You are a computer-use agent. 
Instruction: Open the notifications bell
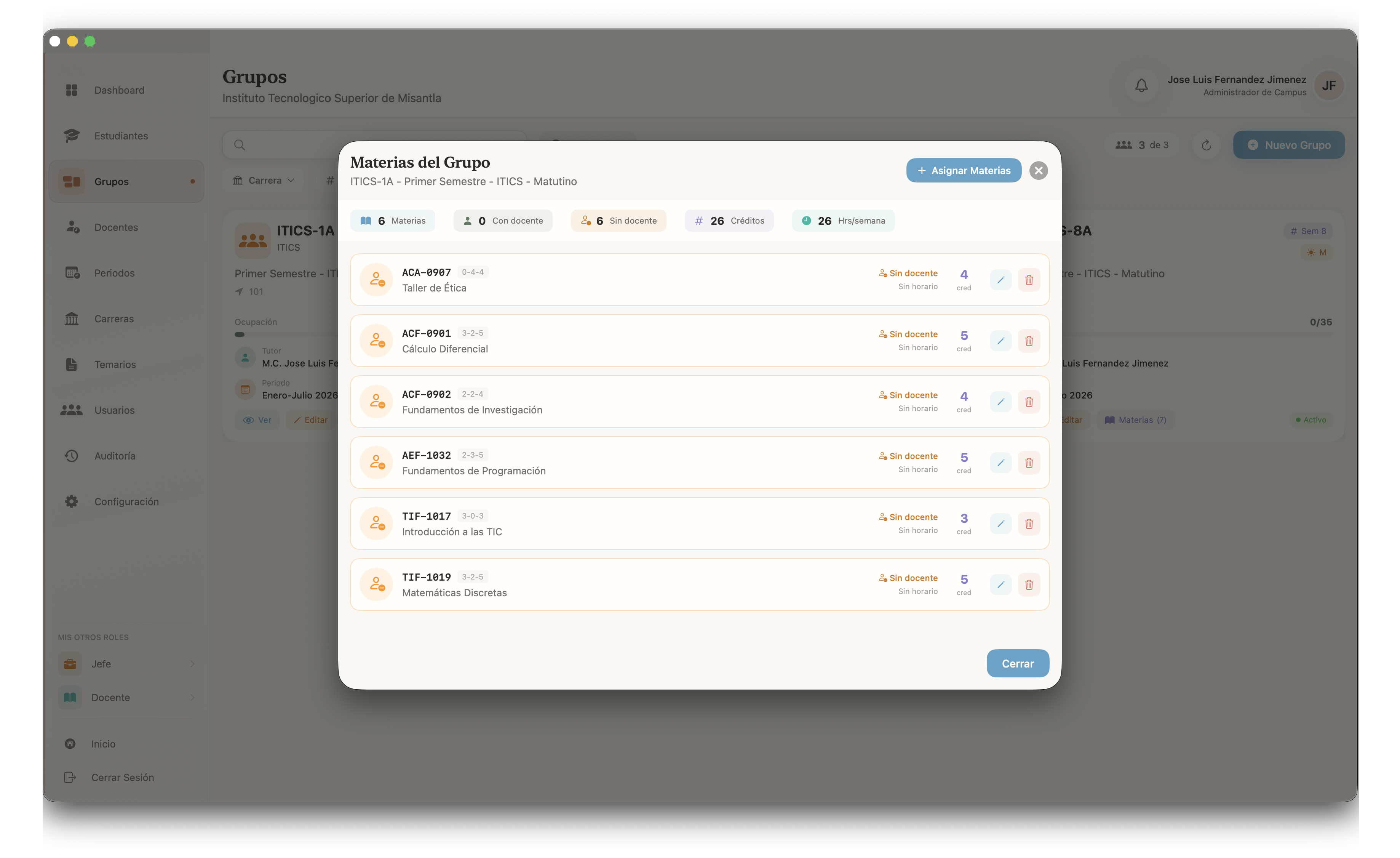(x=1141, y=86)
